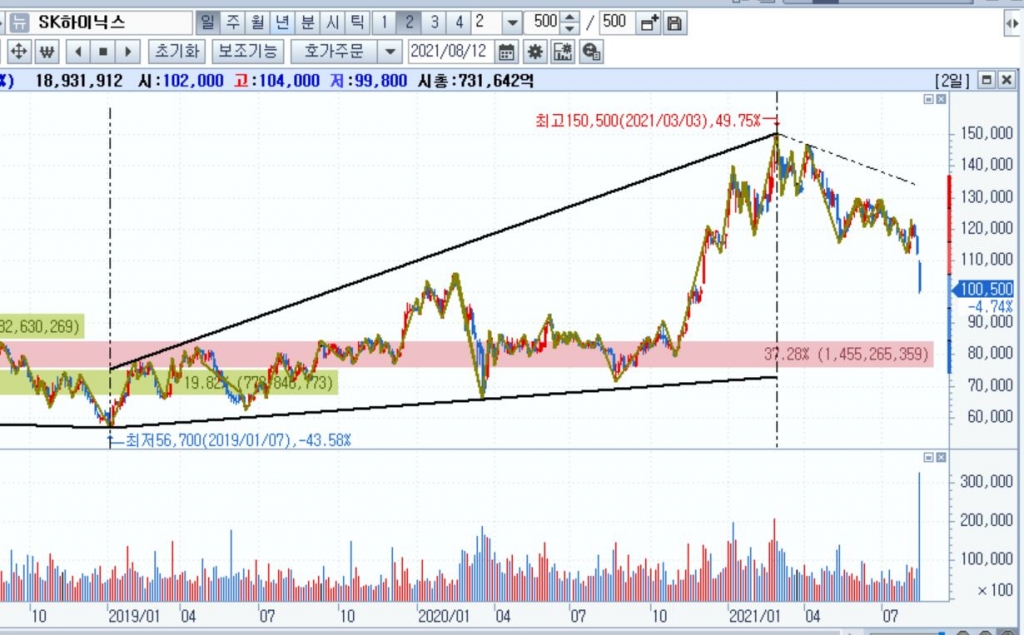Click the 500 count stepper arrows

570,22
